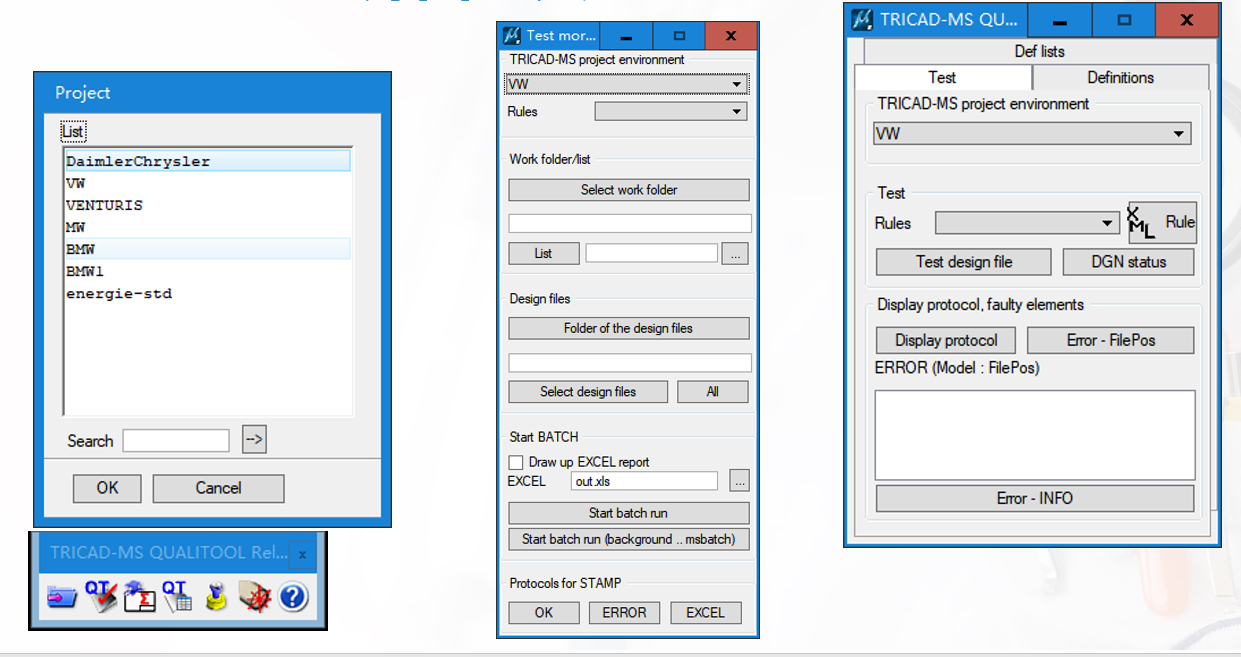Image resolution: width=1241 pixels, height=657 pixels.
Task: Click Start batch run (background .. msbatch)
Action: tap(629, 539)
